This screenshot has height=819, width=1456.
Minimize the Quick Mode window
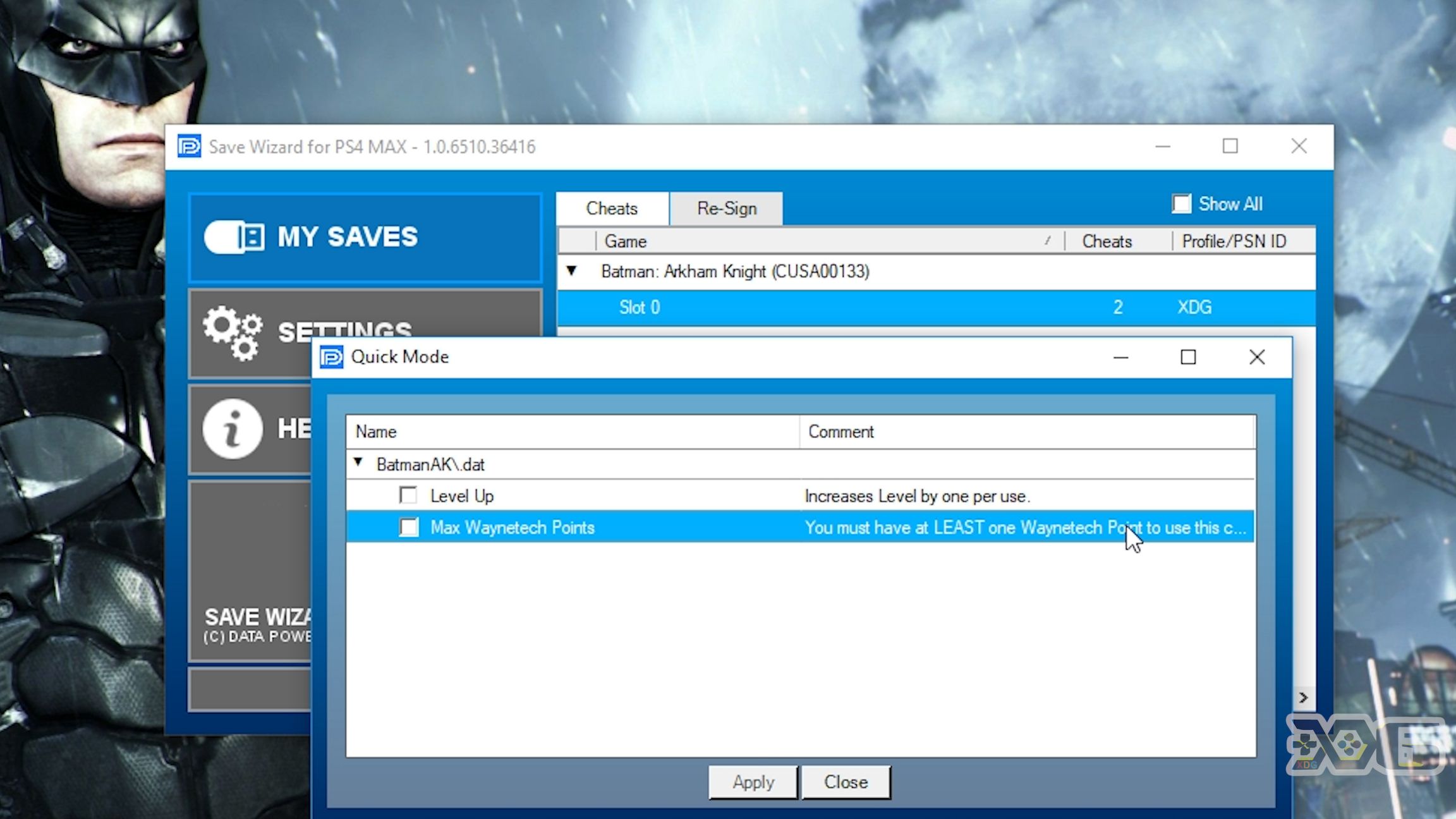tap(1120, 358)
